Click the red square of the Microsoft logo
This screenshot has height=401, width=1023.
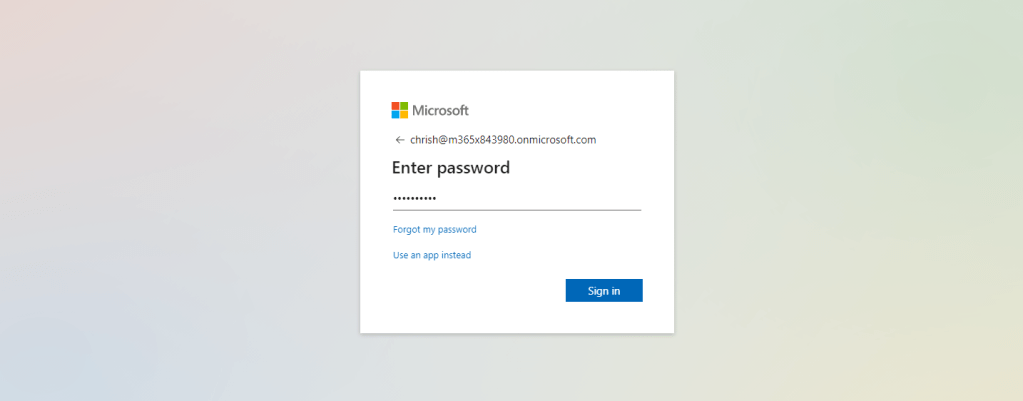395,106
